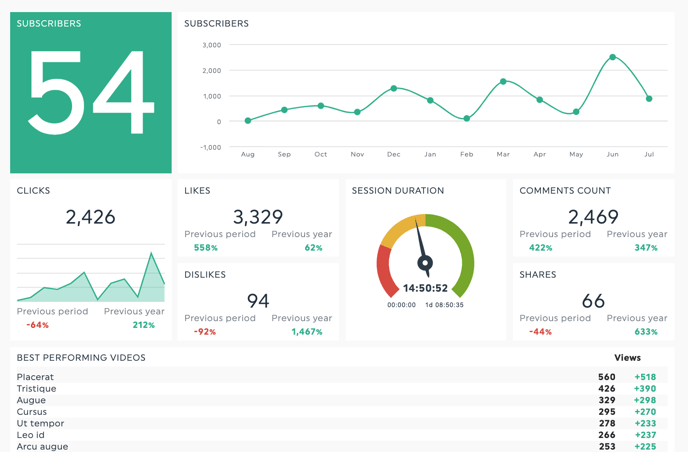Viewport: 688px width, 452px height.
Task: Click the Jul data point at chart end
Action: tap(650, 99)
